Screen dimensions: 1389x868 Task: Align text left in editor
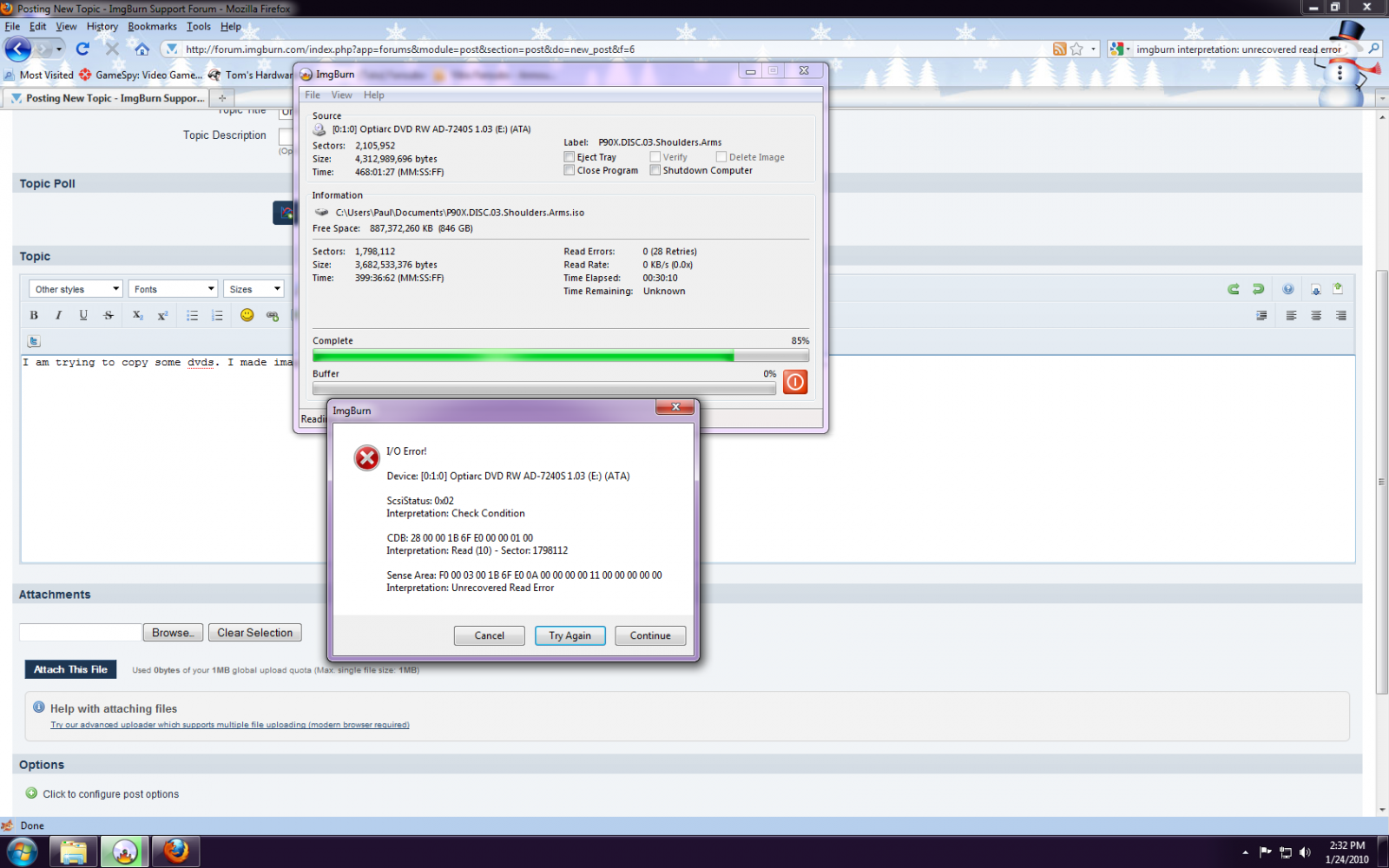[1291, 315]
